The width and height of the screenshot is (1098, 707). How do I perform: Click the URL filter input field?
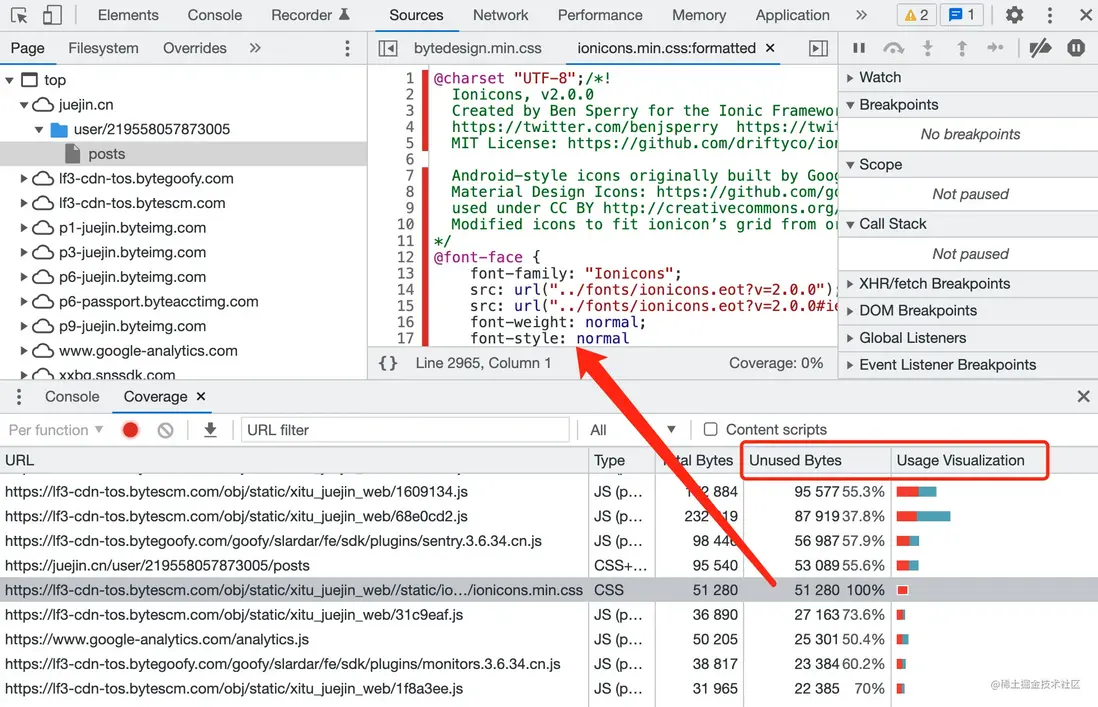pyautogui.click(x=405, y=430)
